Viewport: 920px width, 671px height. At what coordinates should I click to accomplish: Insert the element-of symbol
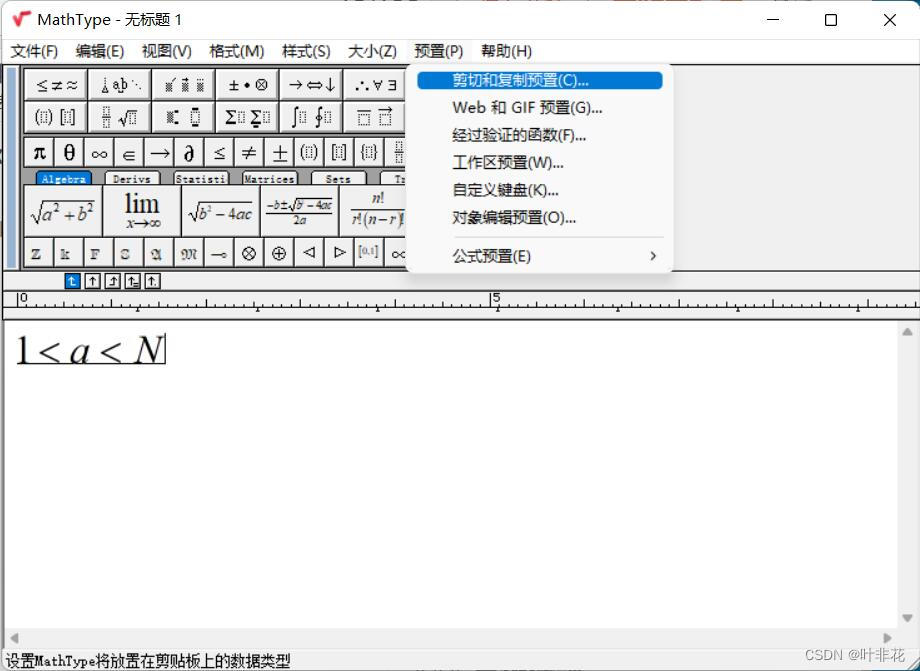coord(128,153)
